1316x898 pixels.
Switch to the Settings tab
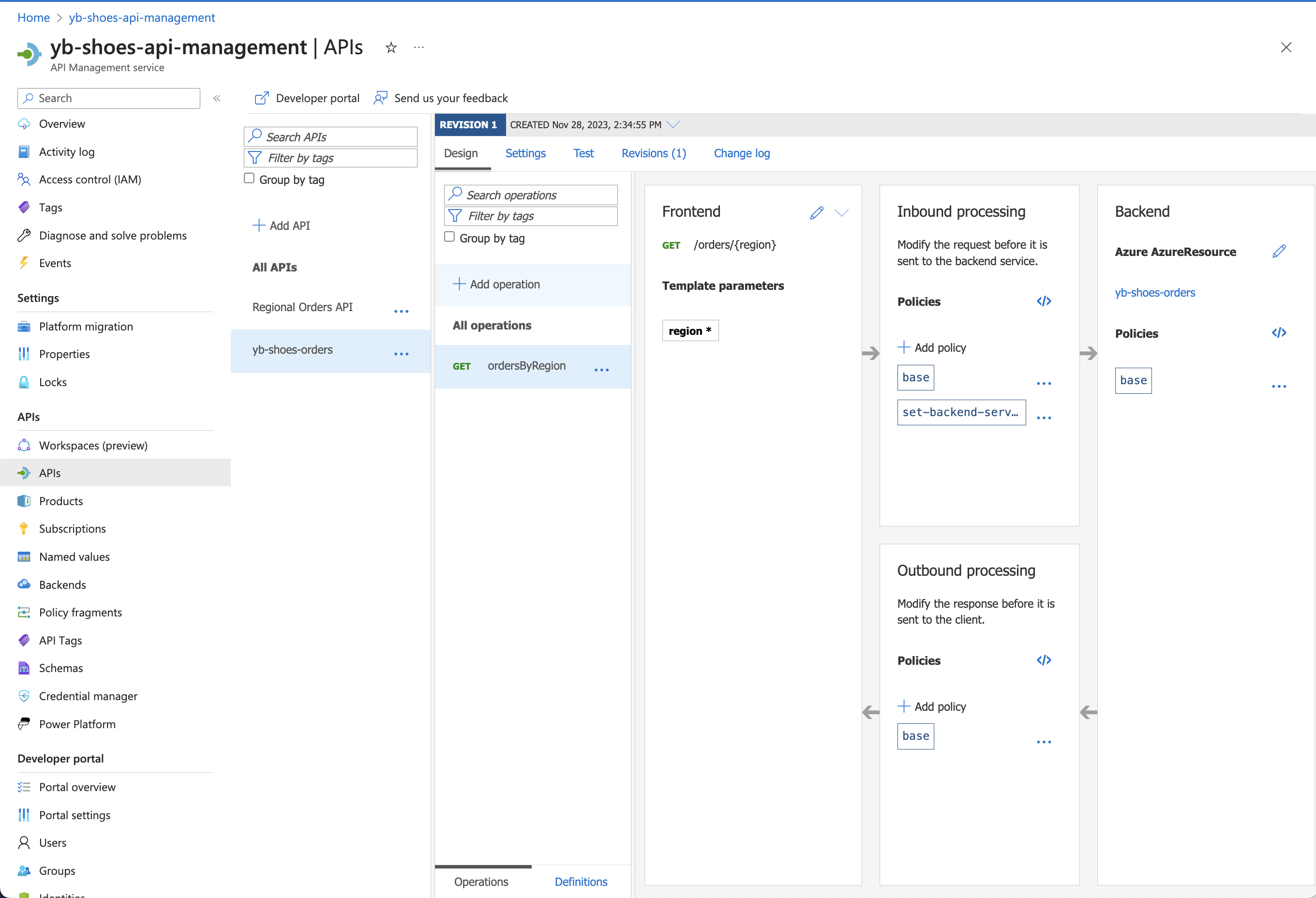pos(525,153)
